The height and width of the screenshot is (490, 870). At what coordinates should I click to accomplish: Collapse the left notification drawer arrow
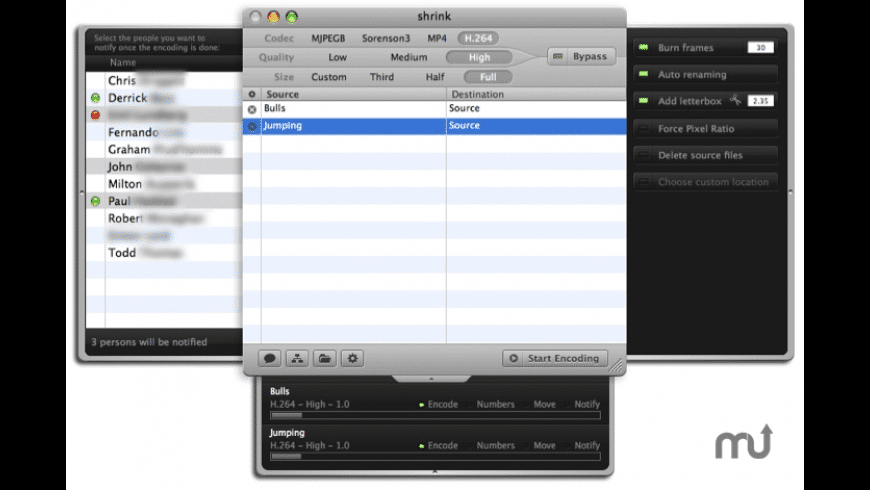tap(82, 193)
